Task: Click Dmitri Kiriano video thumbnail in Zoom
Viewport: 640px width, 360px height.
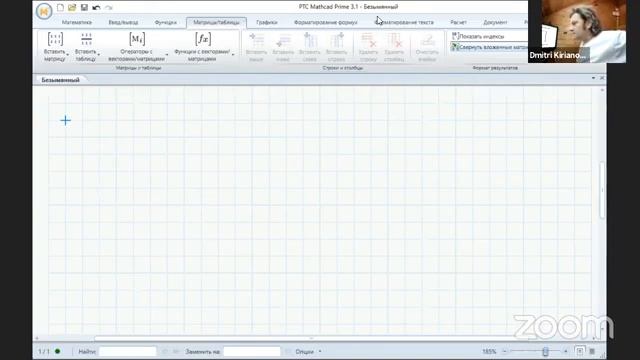Action: pyautogui.click(x=577, y=31)
